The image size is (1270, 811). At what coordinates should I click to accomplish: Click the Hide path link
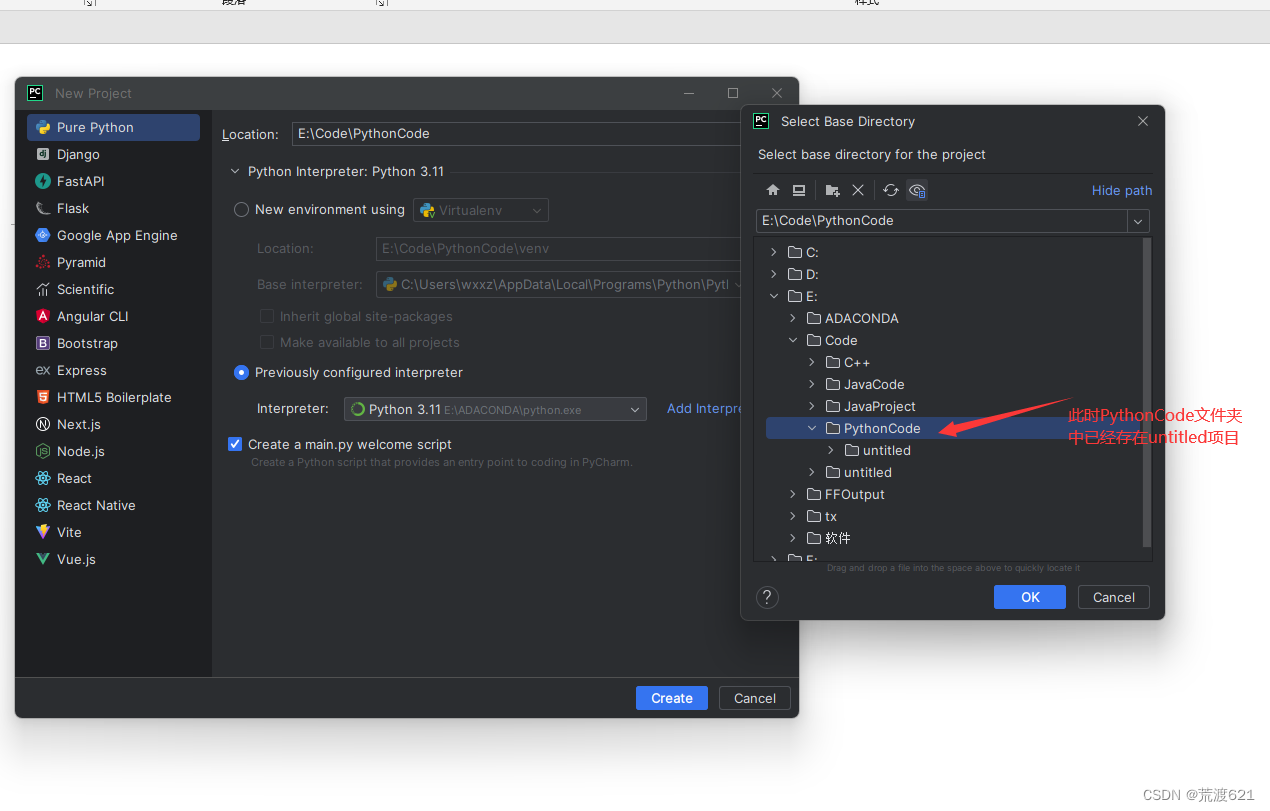coord(1122,190)
